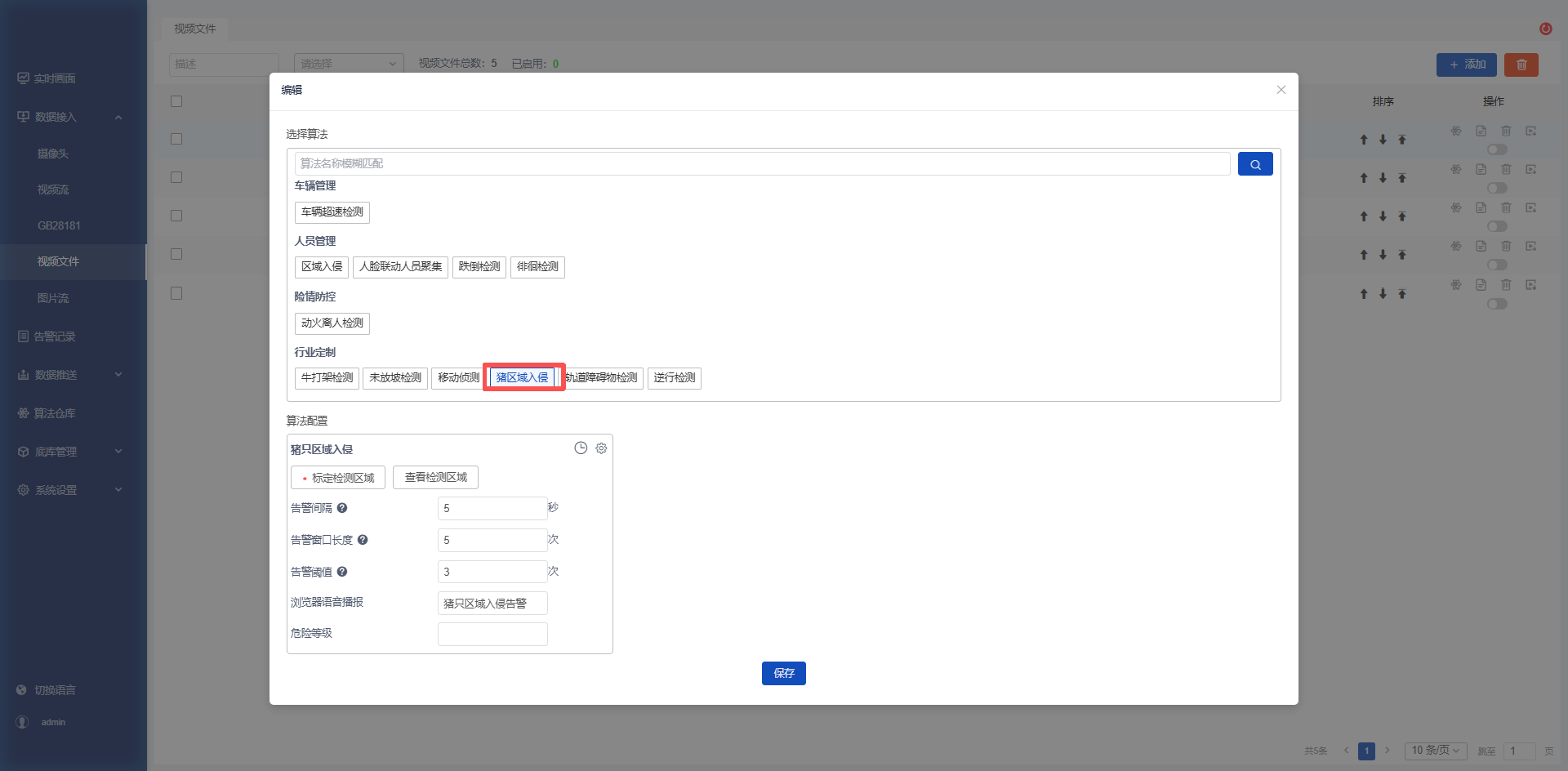Open the 10 条/页 page size dropdown
Image resolution: width=1568 pixels, height=771 pixels.
point(1436,751)
